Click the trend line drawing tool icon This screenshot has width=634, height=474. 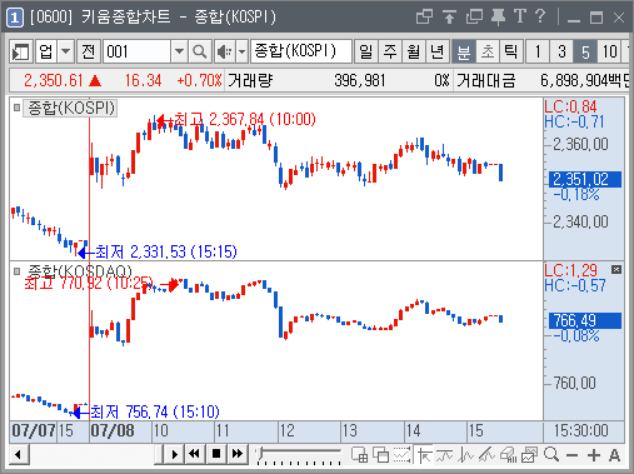click(x=487, y=455)
